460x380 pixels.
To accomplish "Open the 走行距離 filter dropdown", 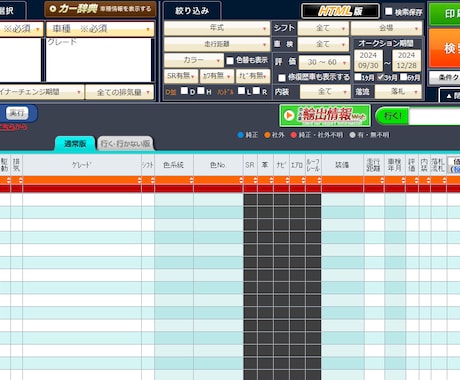I will coord(217,44).
